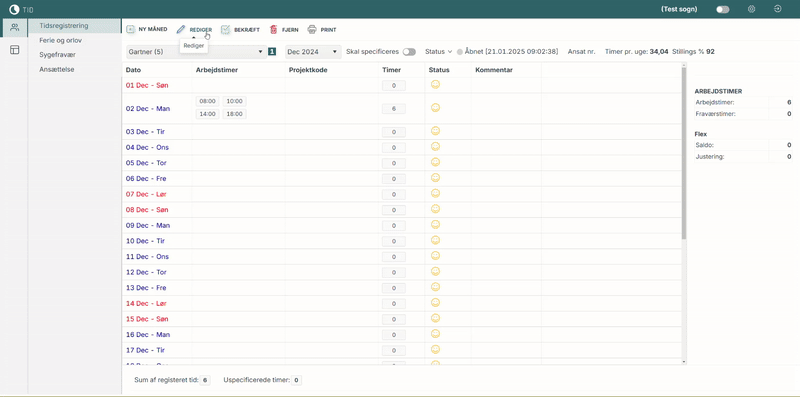This screenshot has width=800, height=397.
Task: Click status smiley for 02 Dec - Man
Action: [435, 108]
